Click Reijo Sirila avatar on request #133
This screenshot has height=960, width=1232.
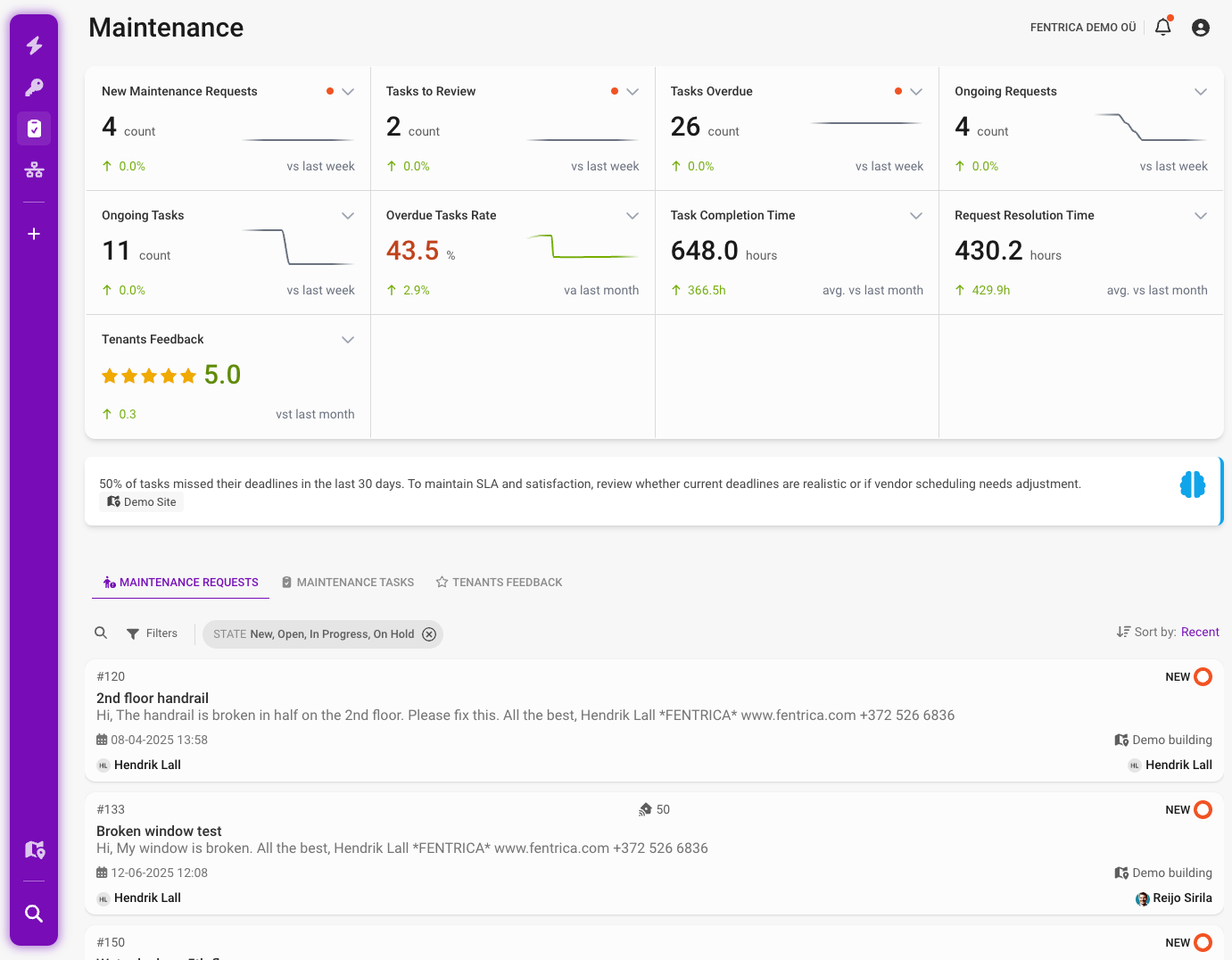[x=1142, y=898]
